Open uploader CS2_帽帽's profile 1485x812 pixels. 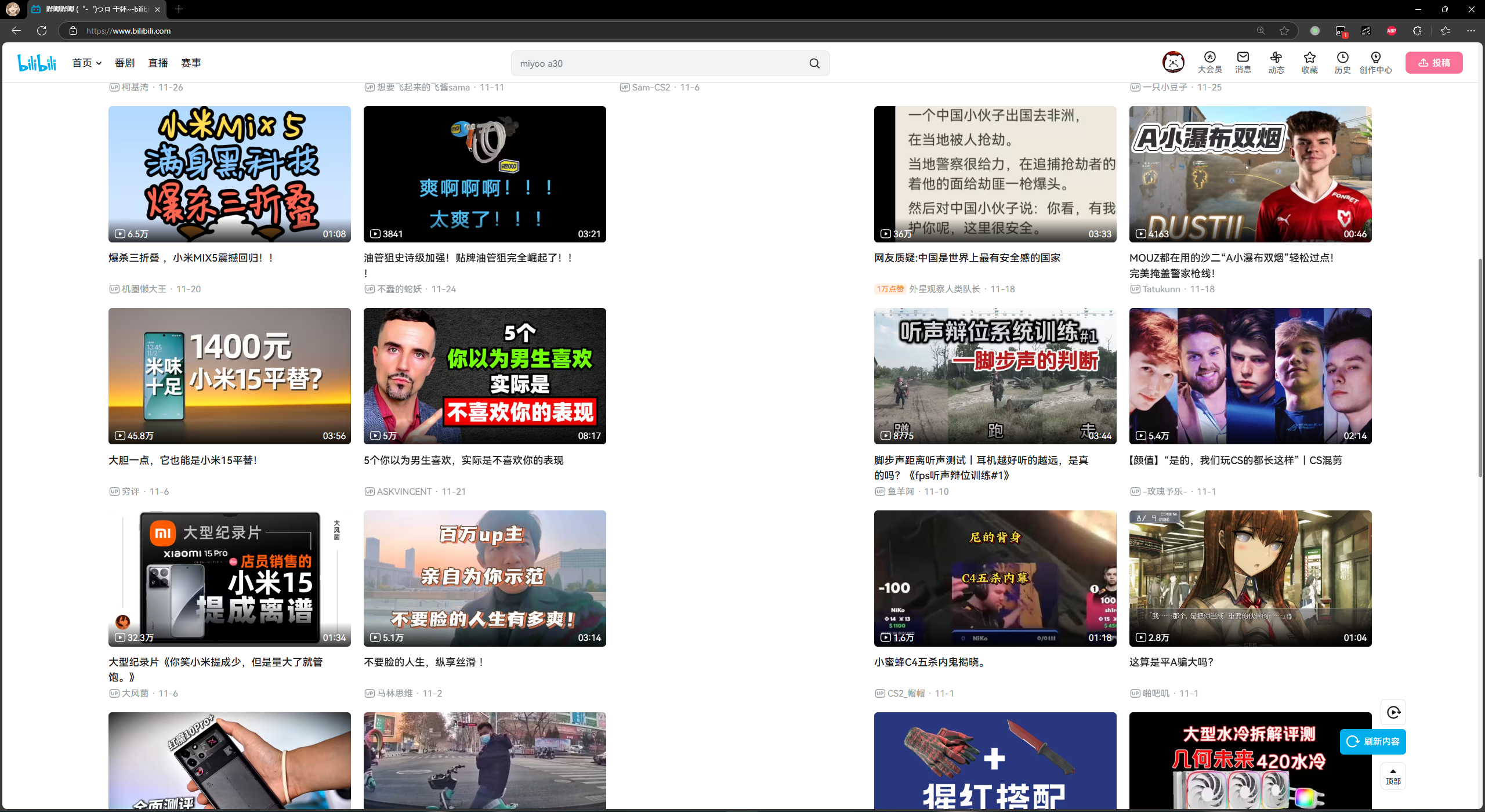[x=906, y=693]
